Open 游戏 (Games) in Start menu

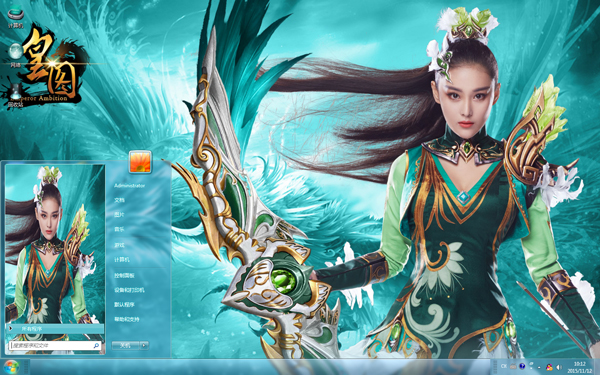pos(119,245)
